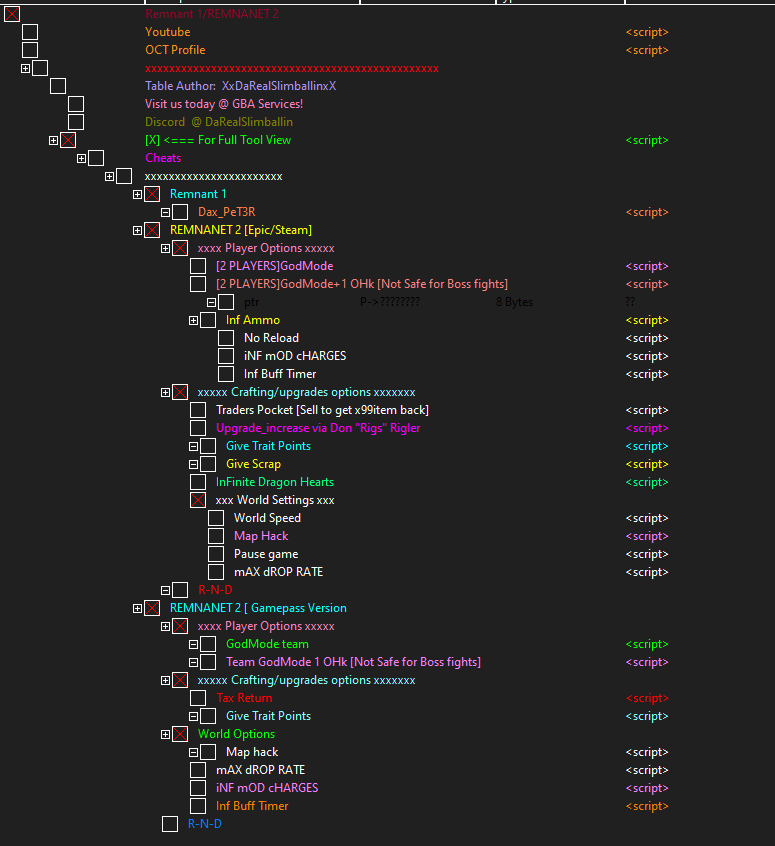Image resolution: width=775 pixels, height=846 pixels.
Task: Tick the Youtube entry checkbox
Action: 30,32
